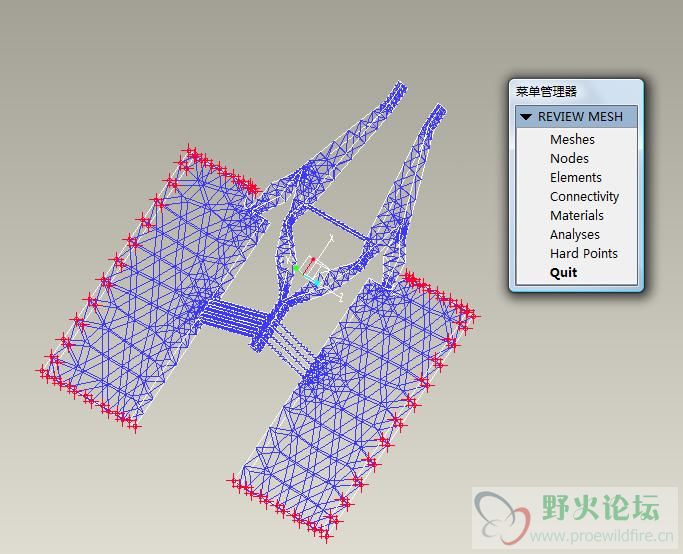Choose the Nodes menu entry
Screen dimensions: 683x554
coord(569,158)
